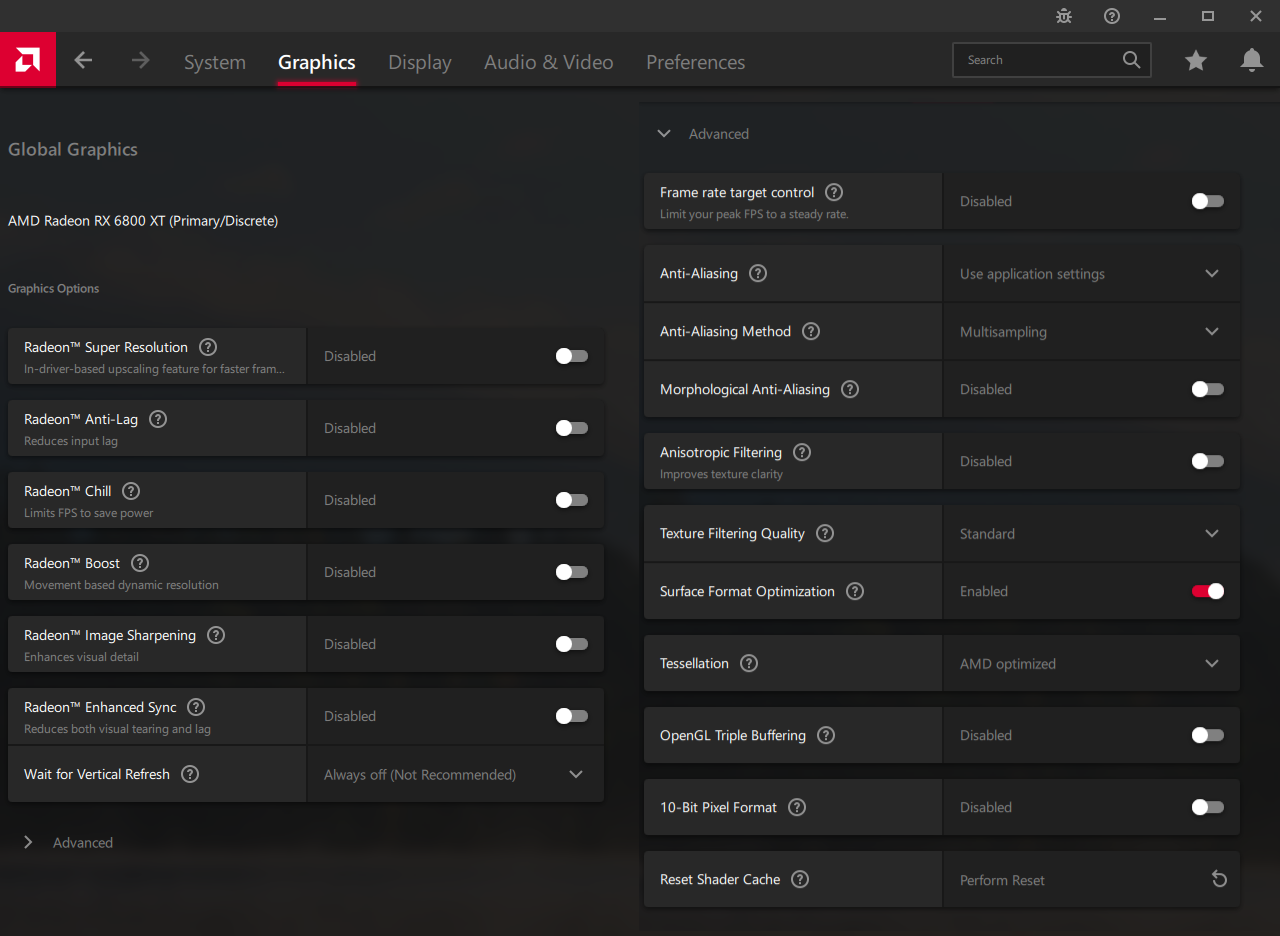1280x936 pixels.
Task: Click the shader cache reset arrow icon
Action: point(1219,879)
